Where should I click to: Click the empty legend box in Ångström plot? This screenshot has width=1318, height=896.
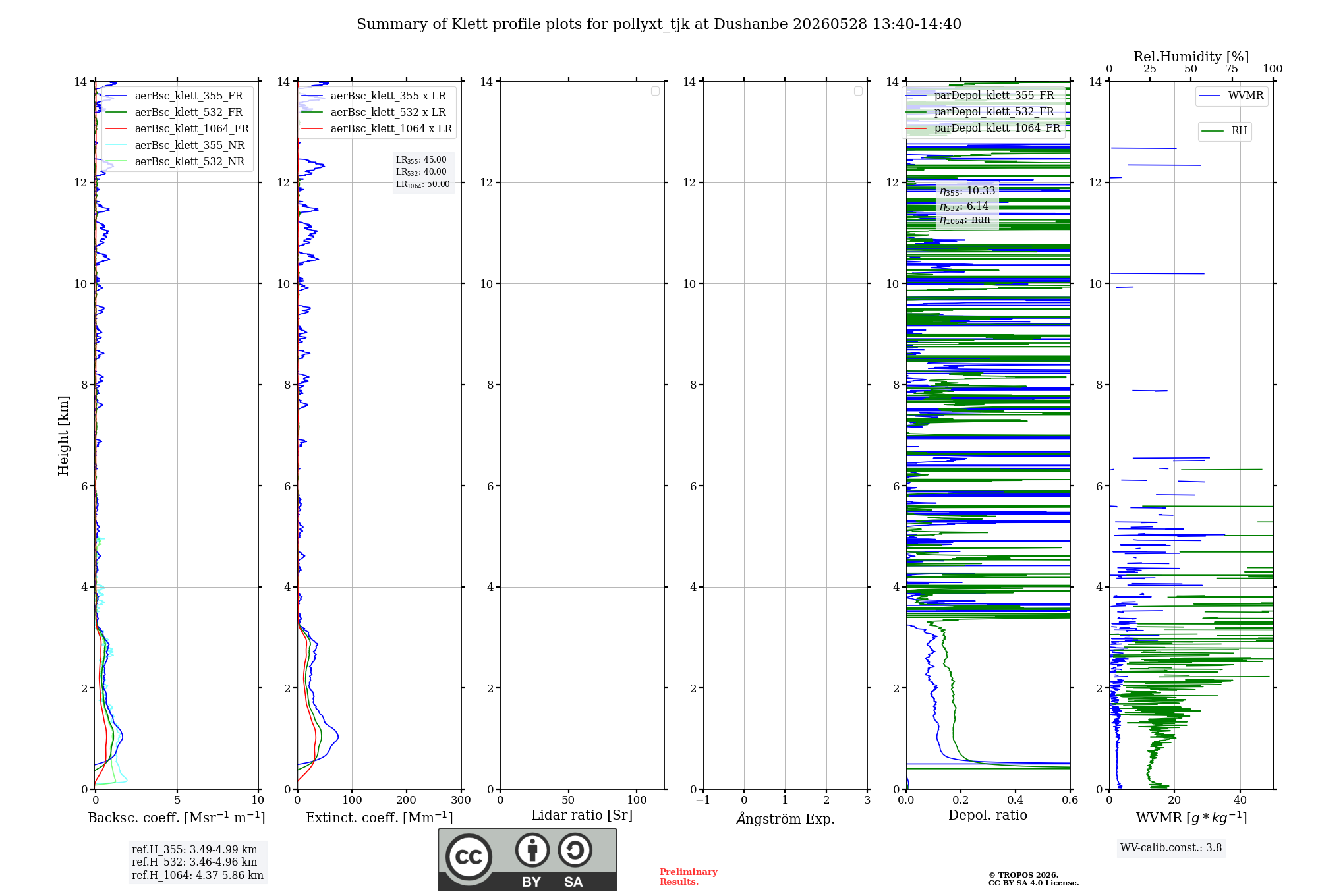coord(858,91)
